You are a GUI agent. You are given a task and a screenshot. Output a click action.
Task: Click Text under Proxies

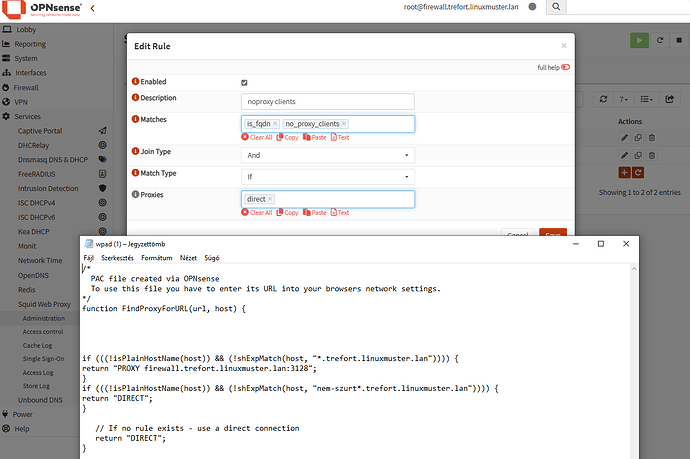(340, 213)
